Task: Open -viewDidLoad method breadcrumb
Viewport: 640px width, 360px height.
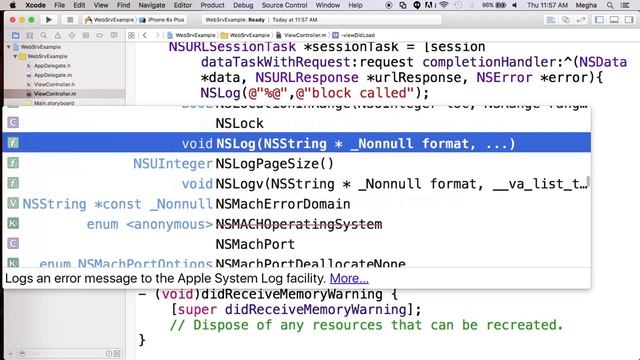Action: [353, 35]
